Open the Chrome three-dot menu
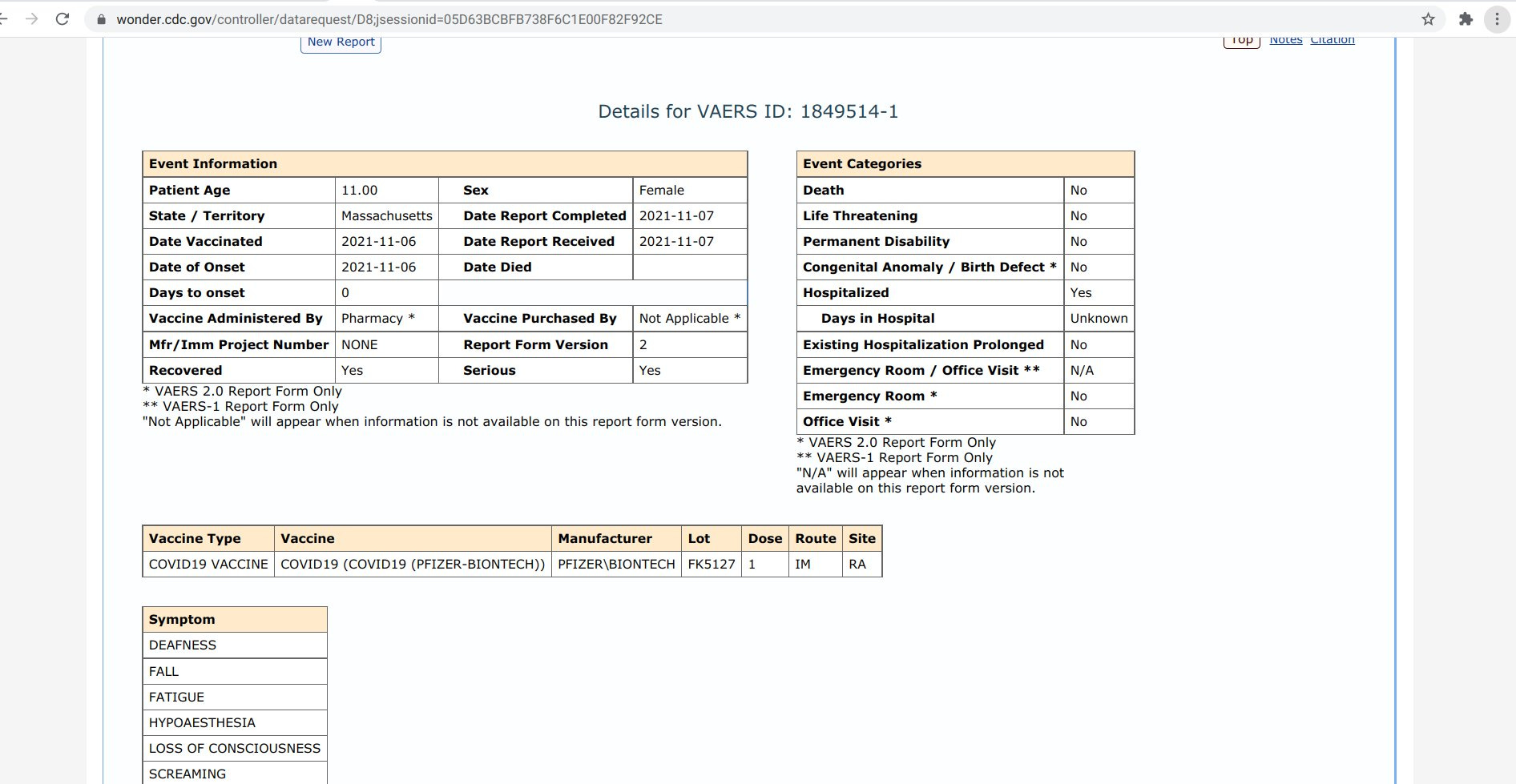The height and width of the screenshot is (784, 1516). coord(1497,19)
